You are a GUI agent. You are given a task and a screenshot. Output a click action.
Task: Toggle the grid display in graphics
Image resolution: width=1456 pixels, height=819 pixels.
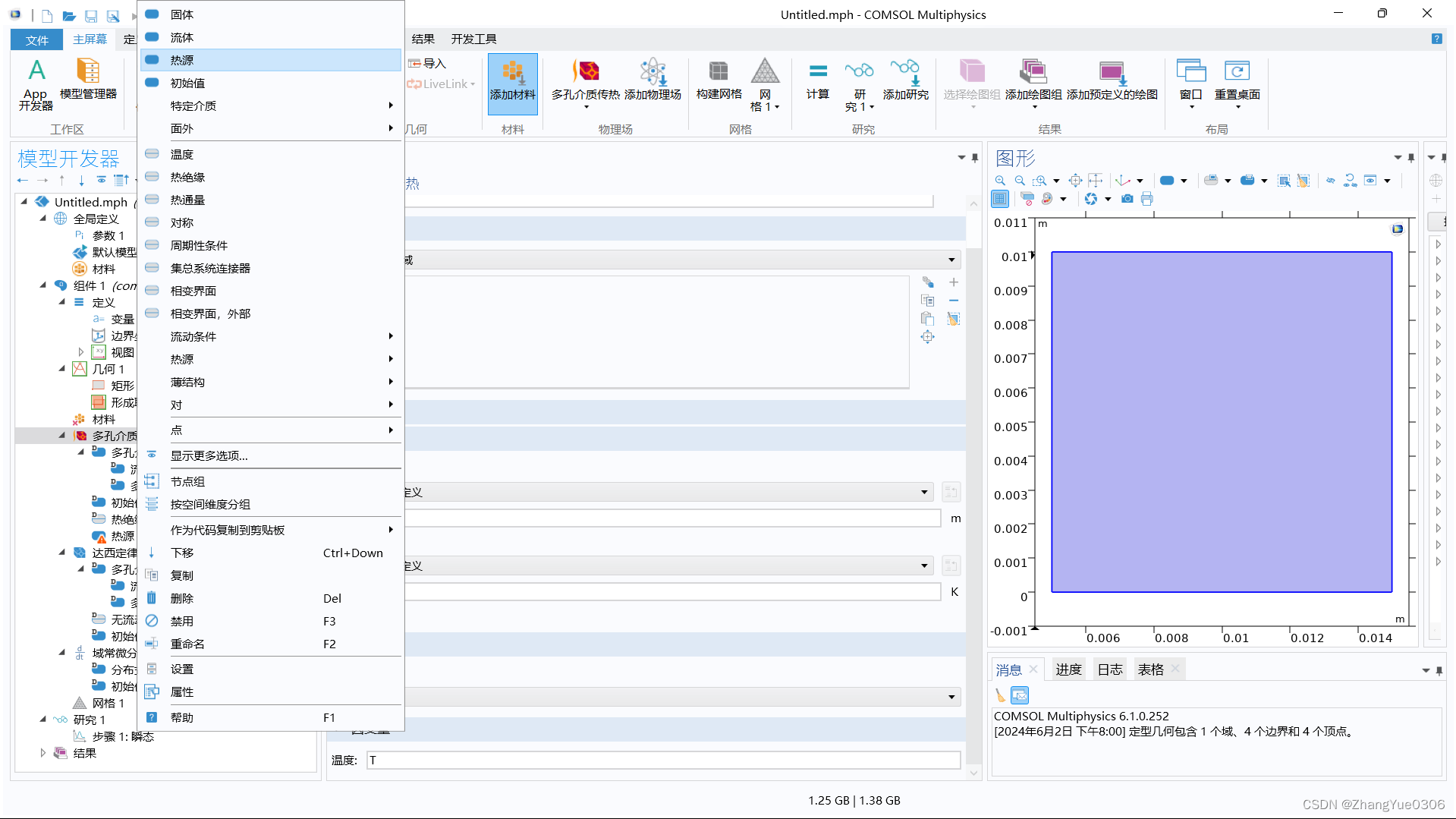(x=1000, y=199)
